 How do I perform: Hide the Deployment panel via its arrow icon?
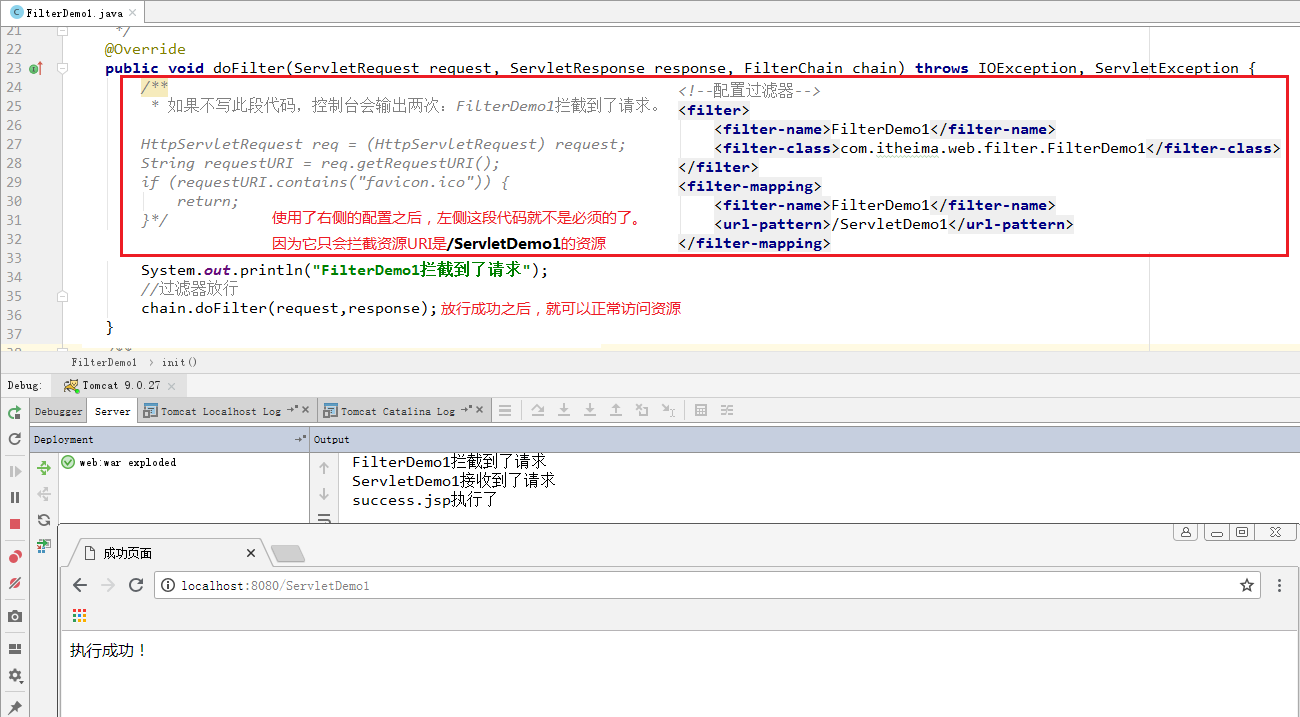click(x=299, y=439)
